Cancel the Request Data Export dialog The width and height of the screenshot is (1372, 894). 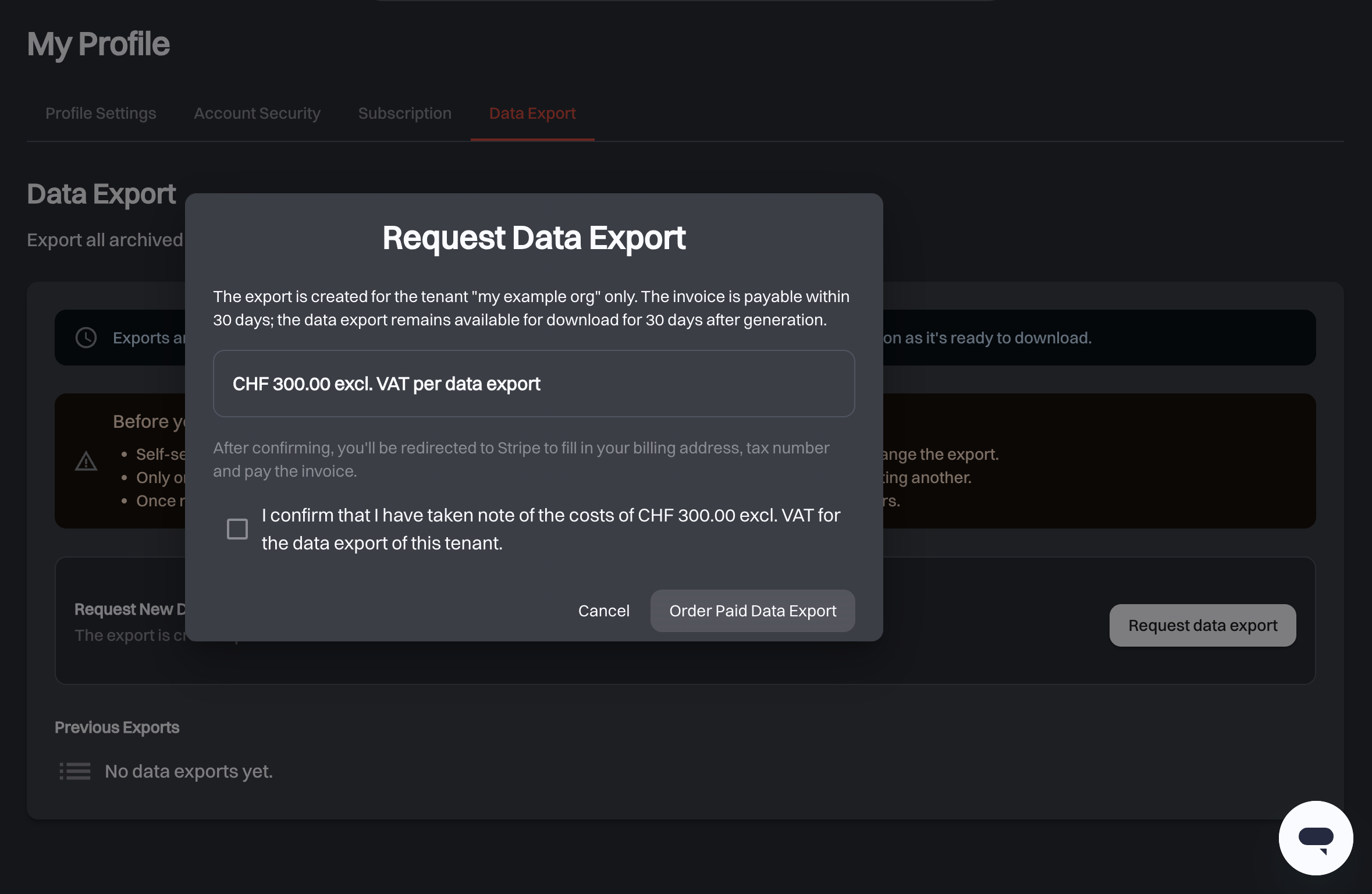[604, 611]
